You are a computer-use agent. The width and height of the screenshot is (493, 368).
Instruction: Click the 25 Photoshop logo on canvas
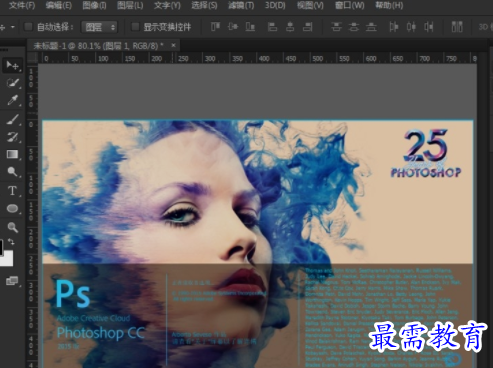click(426, 154)
